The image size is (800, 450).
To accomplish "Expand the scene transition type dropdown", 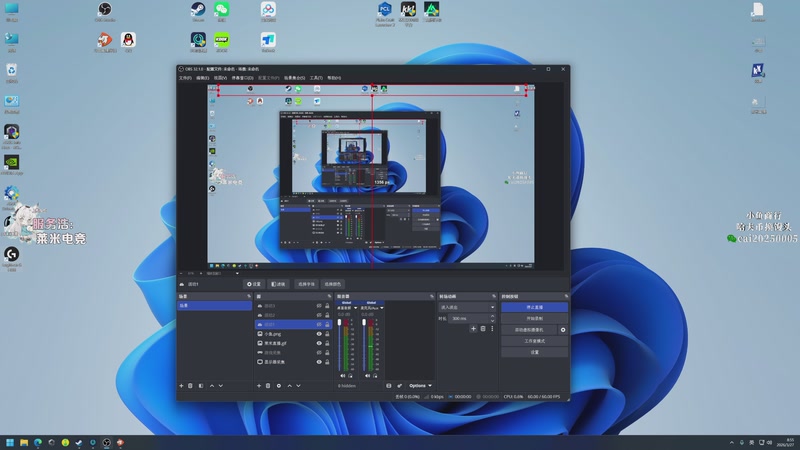I will [467, 307].
